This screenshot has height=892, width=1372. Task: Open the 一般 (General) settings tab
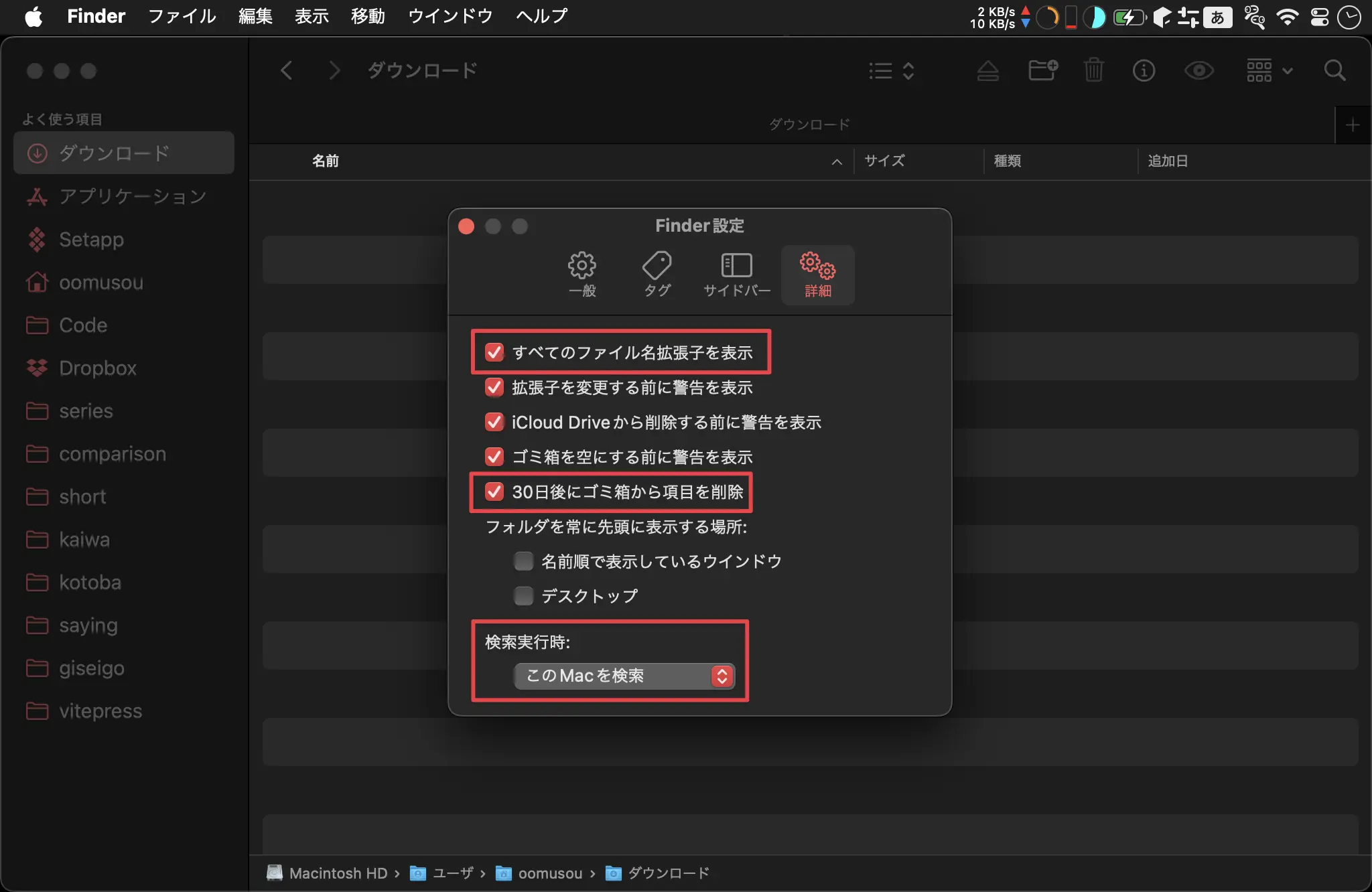tap(582, 275)
